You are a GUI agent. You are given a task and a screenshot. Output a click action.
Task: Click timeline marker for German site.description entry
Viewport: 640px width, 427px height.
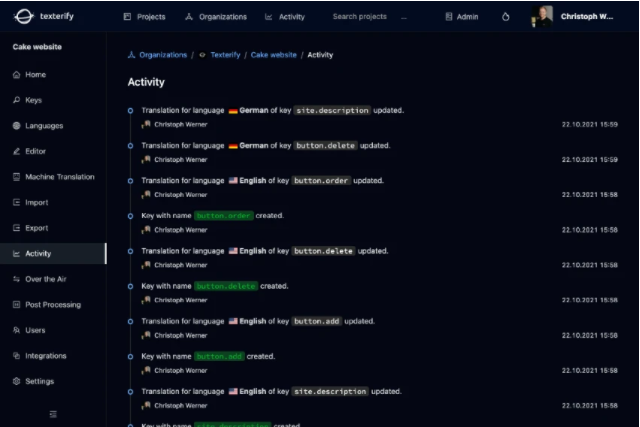[130, 111]
